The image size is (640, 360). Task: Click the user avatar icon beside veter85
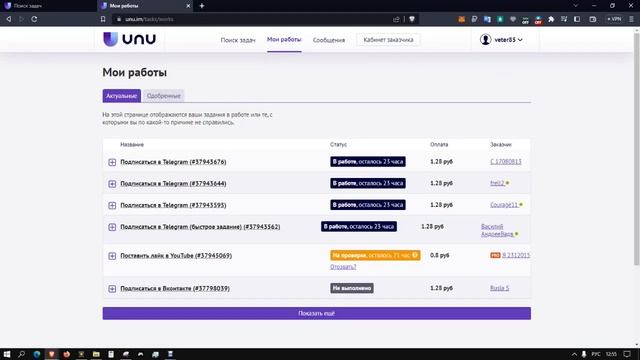tap(485, 40)
